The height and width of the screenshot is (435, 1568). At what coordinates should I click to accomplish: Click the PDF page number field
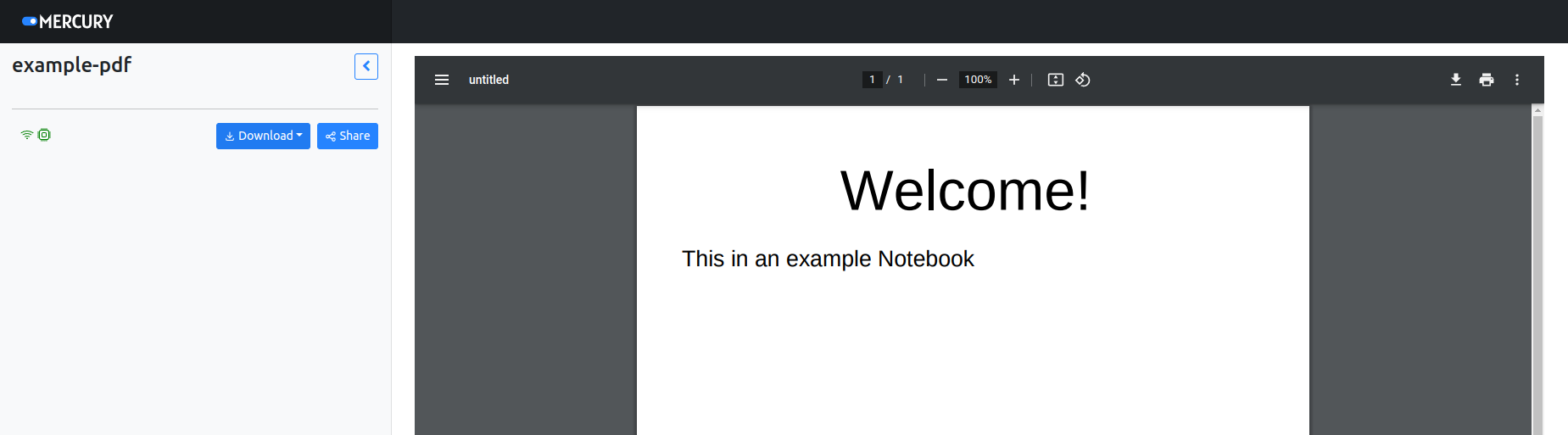(x=872, y=80)
